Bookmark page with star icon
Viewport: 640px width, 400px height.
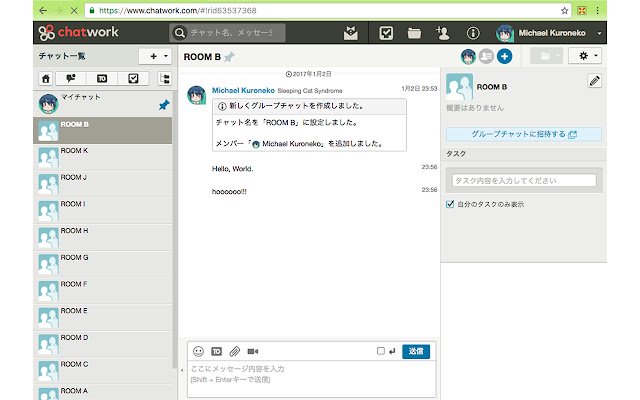(564, 11)
